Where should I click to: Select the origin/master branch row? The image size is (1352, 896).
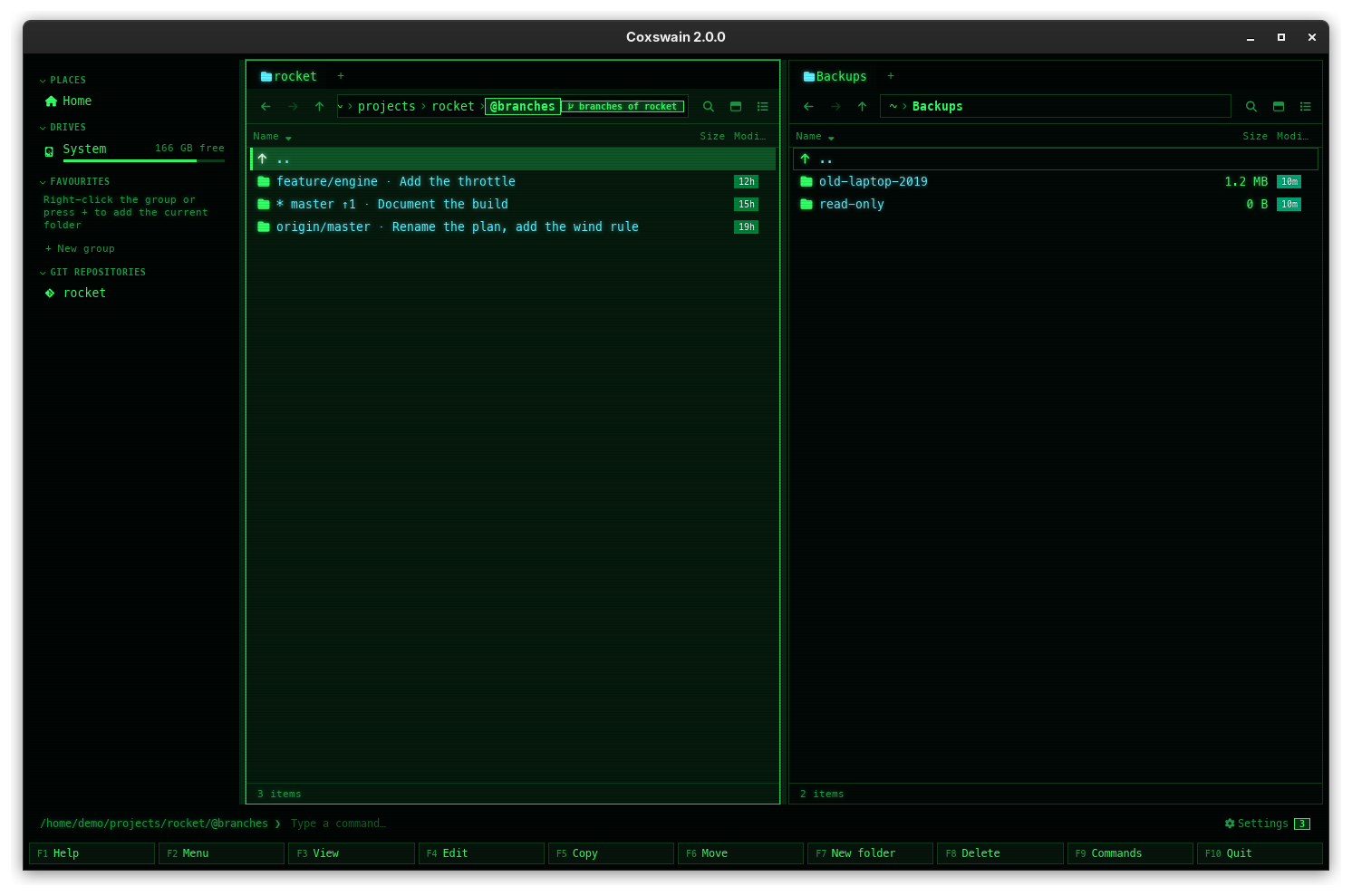pyautogui.click(x=513, y=227)
